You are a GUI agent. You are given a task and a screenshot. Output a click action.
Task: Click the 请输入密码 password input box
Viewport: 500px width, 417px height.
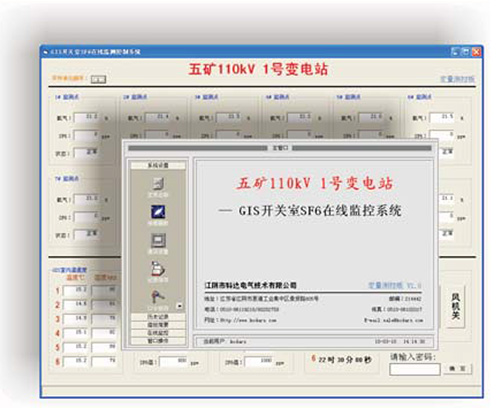415,369
